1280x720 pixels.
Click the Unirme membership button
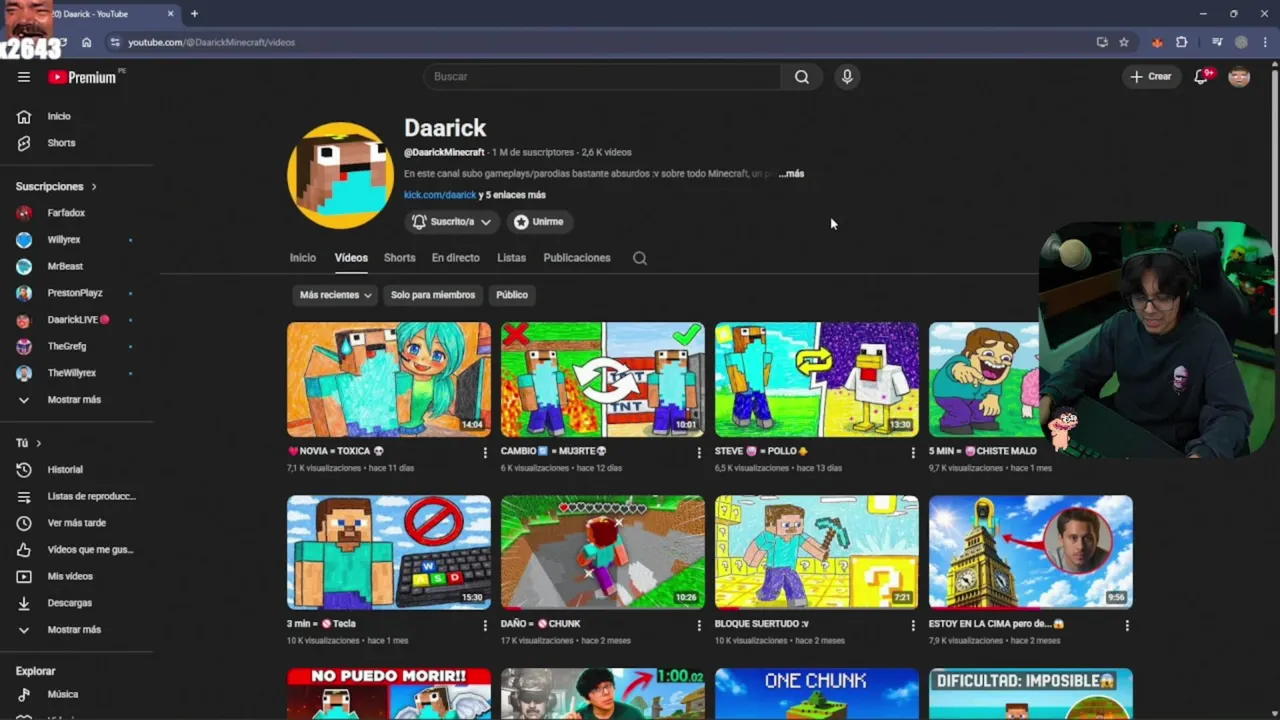pyautogui.click(x=539, y=222)
